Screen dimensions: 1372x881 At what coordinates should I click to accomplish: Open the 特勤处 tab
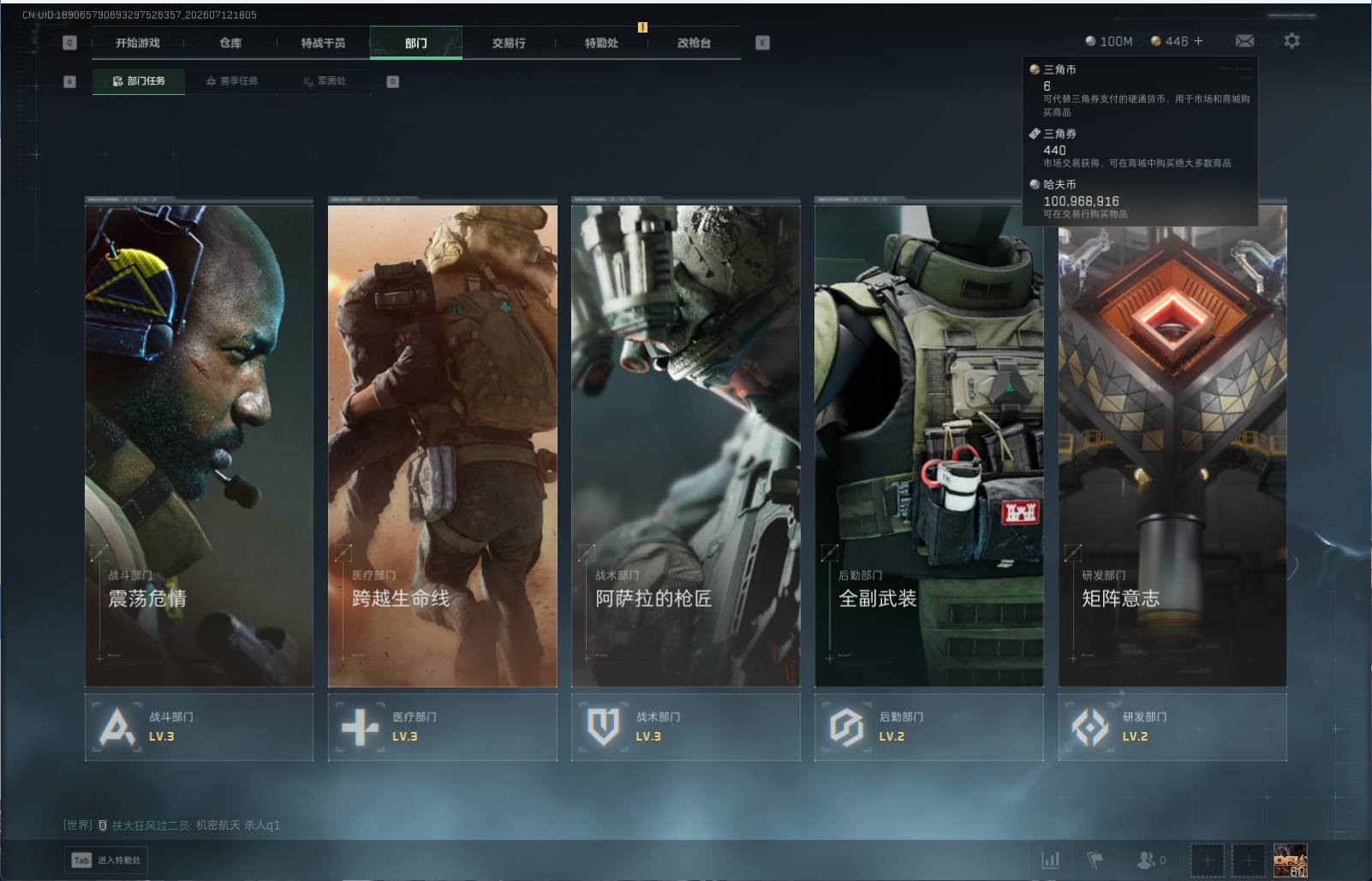pos(601,42)
